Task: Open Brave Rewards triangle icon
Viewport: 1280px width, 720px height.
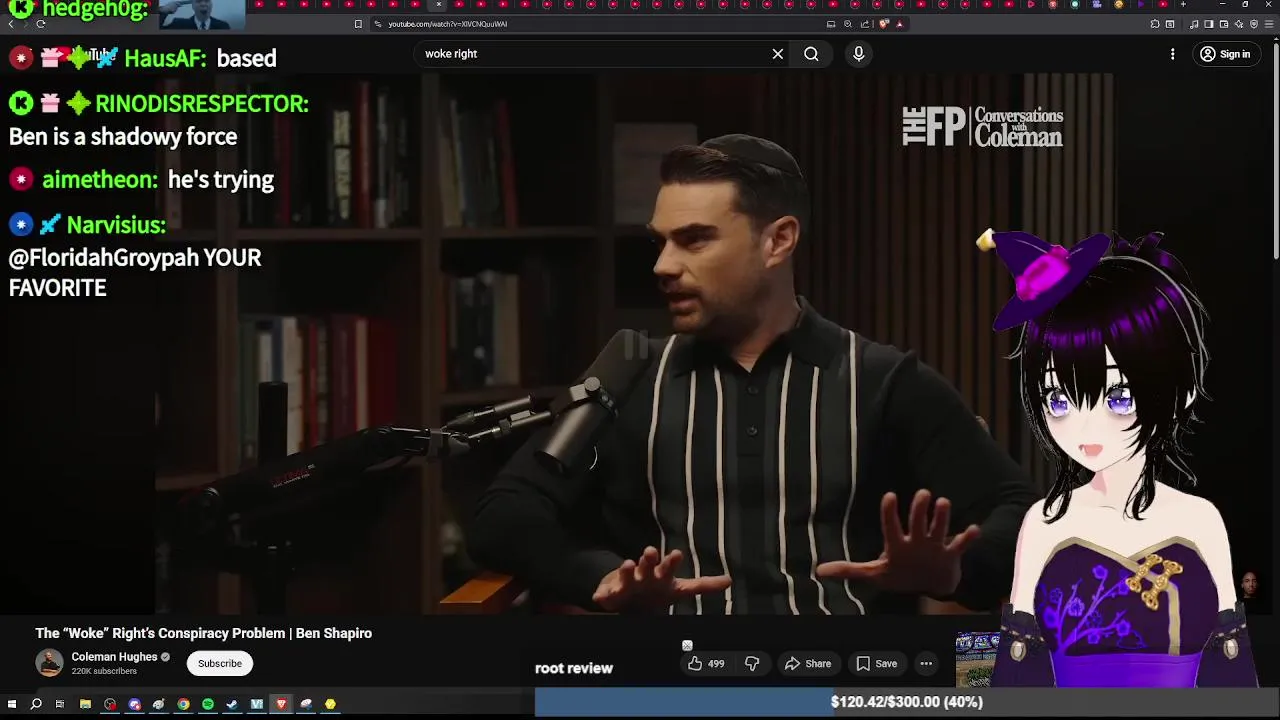Action: [900, 24]
